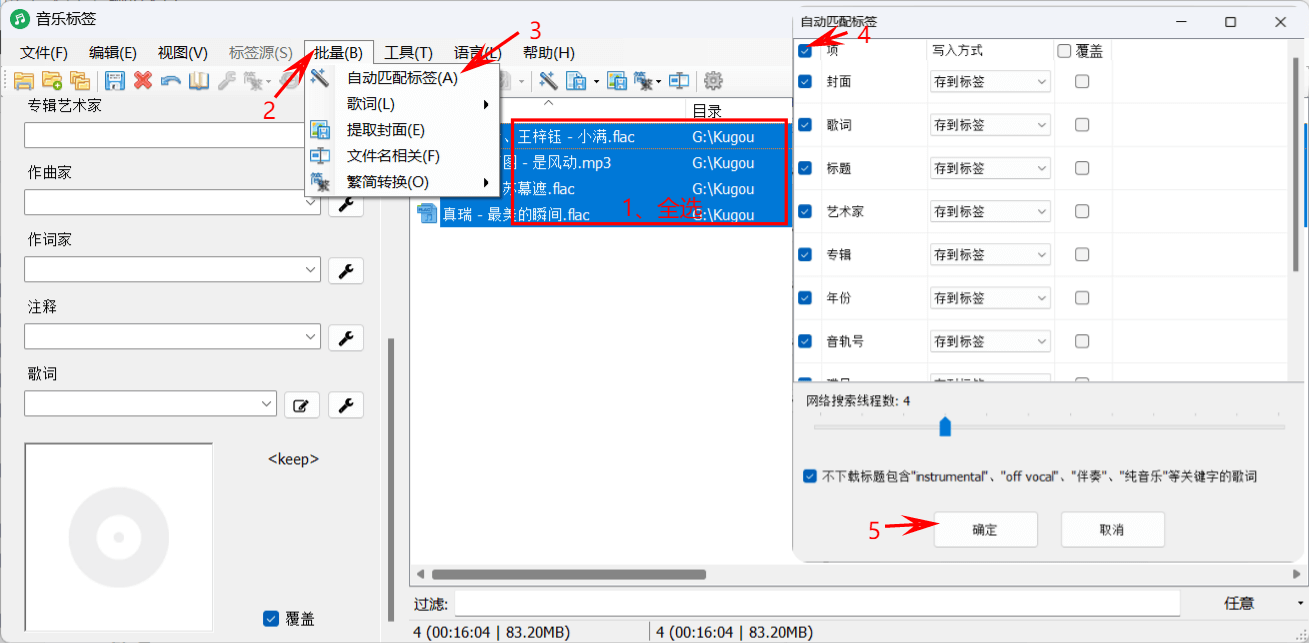Open the 文件(F) menu
Viewport: 1309px width, 643px height.
(x=44, y=53)
